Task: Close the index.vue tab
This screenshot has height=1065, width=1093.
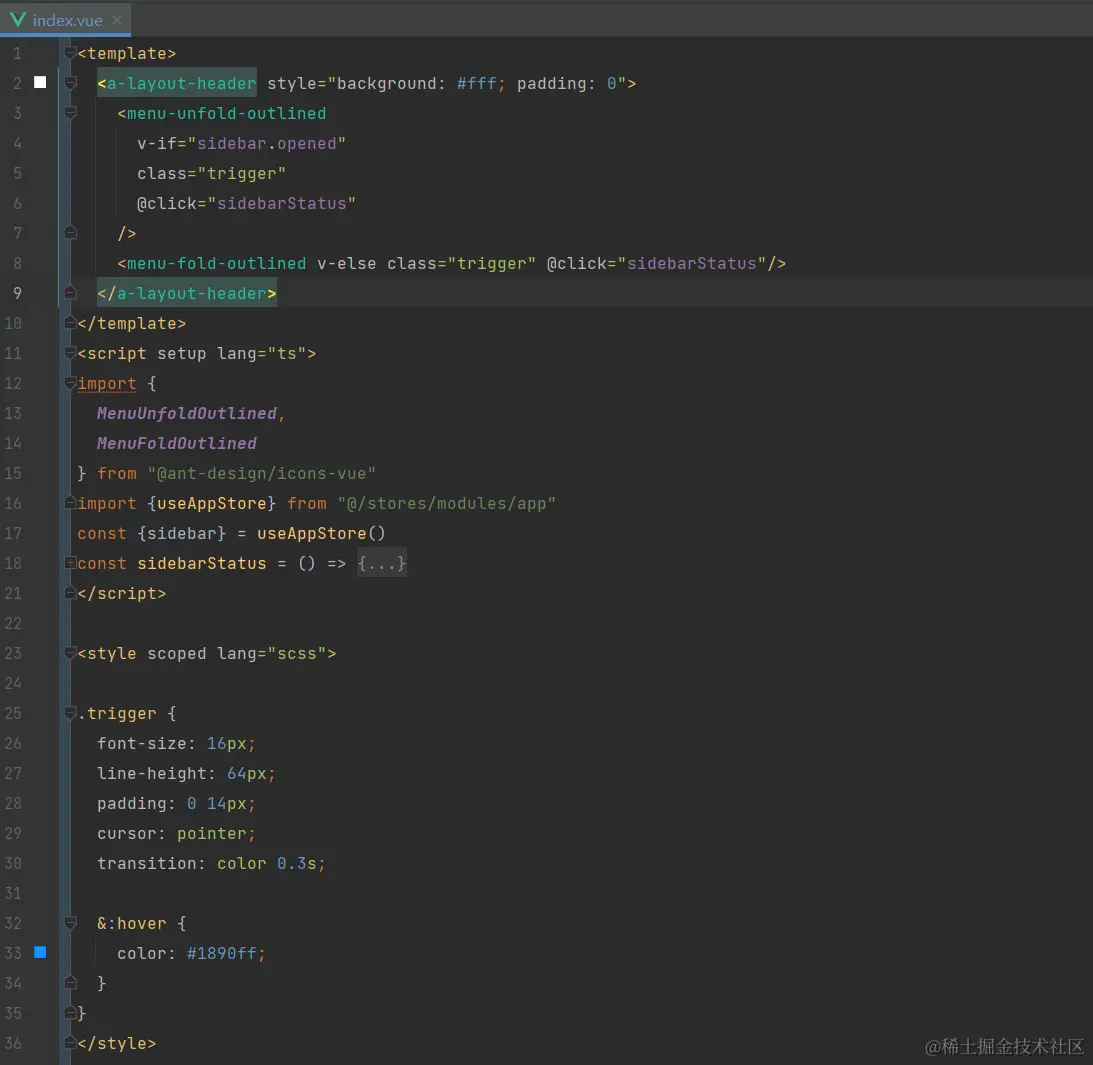Action: tap(117, 20)
